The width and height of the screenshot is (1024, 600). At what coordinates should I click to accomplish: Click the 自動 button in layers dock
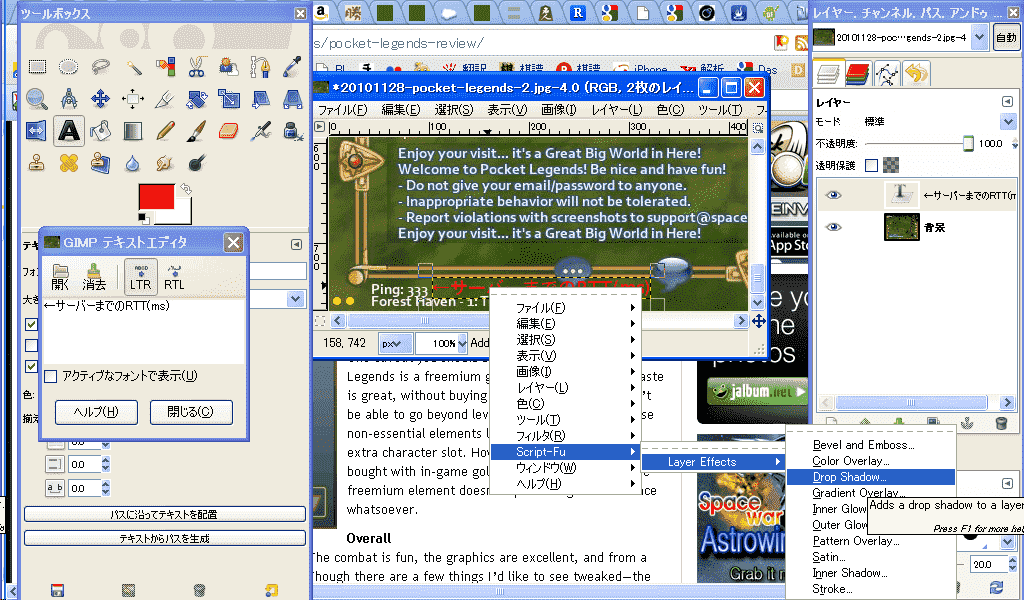pyautogui.click(x=1006, y=37)
